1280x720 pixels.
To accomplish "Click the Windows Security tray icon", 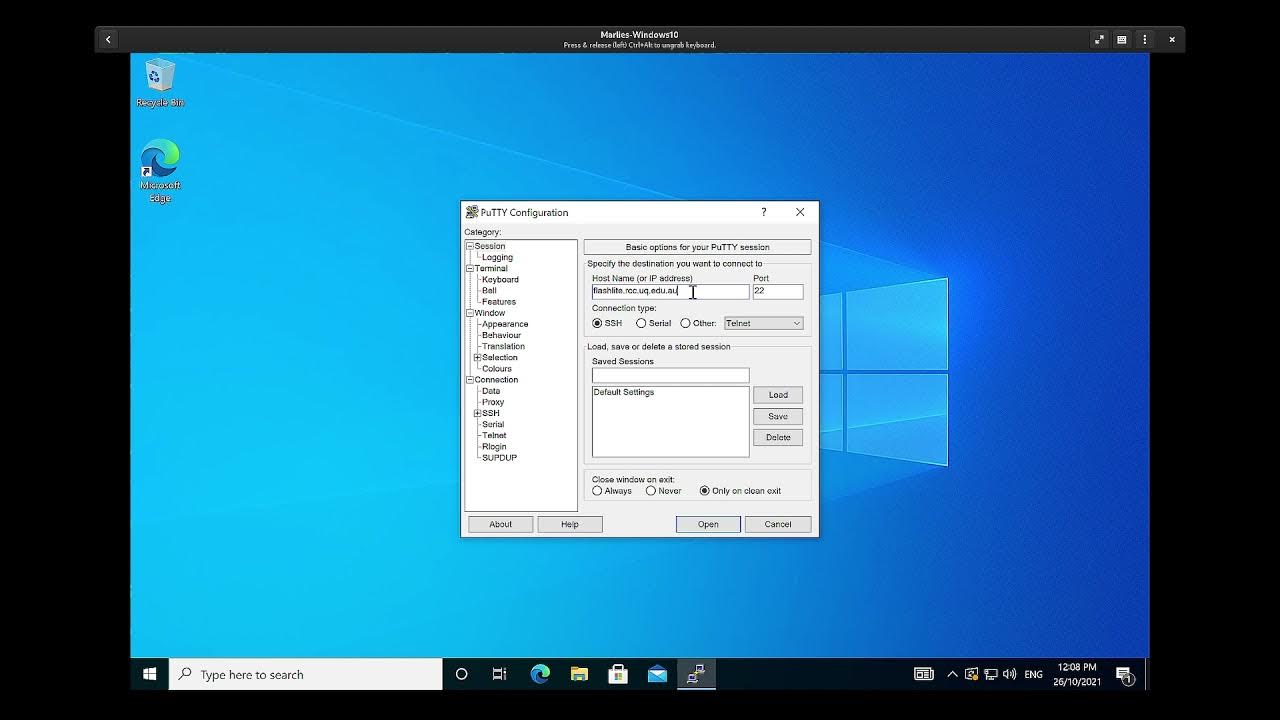I will pyautogui.click(x=972, y=674).
